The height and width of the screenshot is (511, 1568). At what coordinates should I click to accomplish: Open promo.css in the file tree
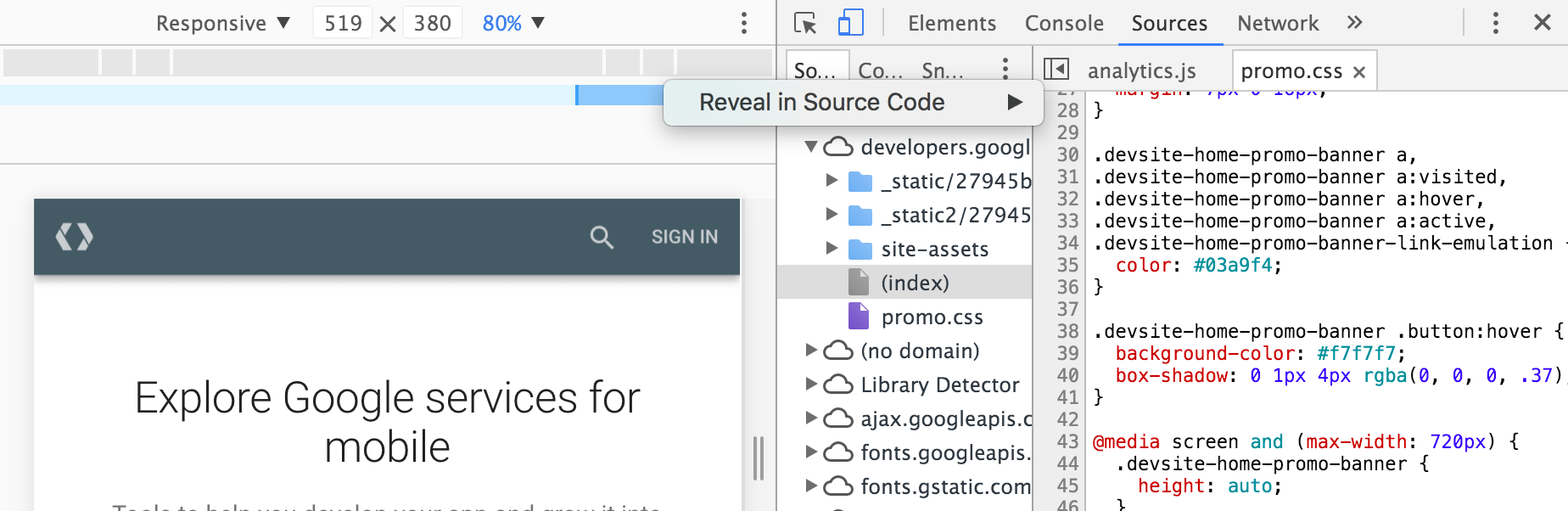click(x=932, y=317)
